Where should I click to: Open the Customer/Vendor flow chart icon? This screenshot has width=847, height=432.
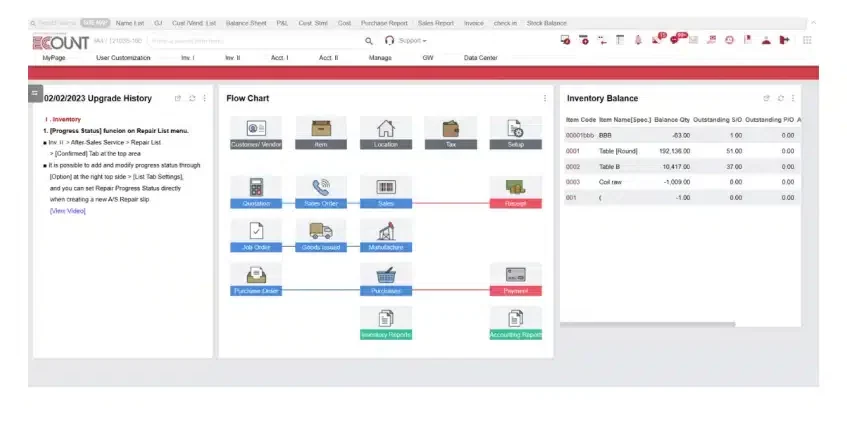click(256, 132)
